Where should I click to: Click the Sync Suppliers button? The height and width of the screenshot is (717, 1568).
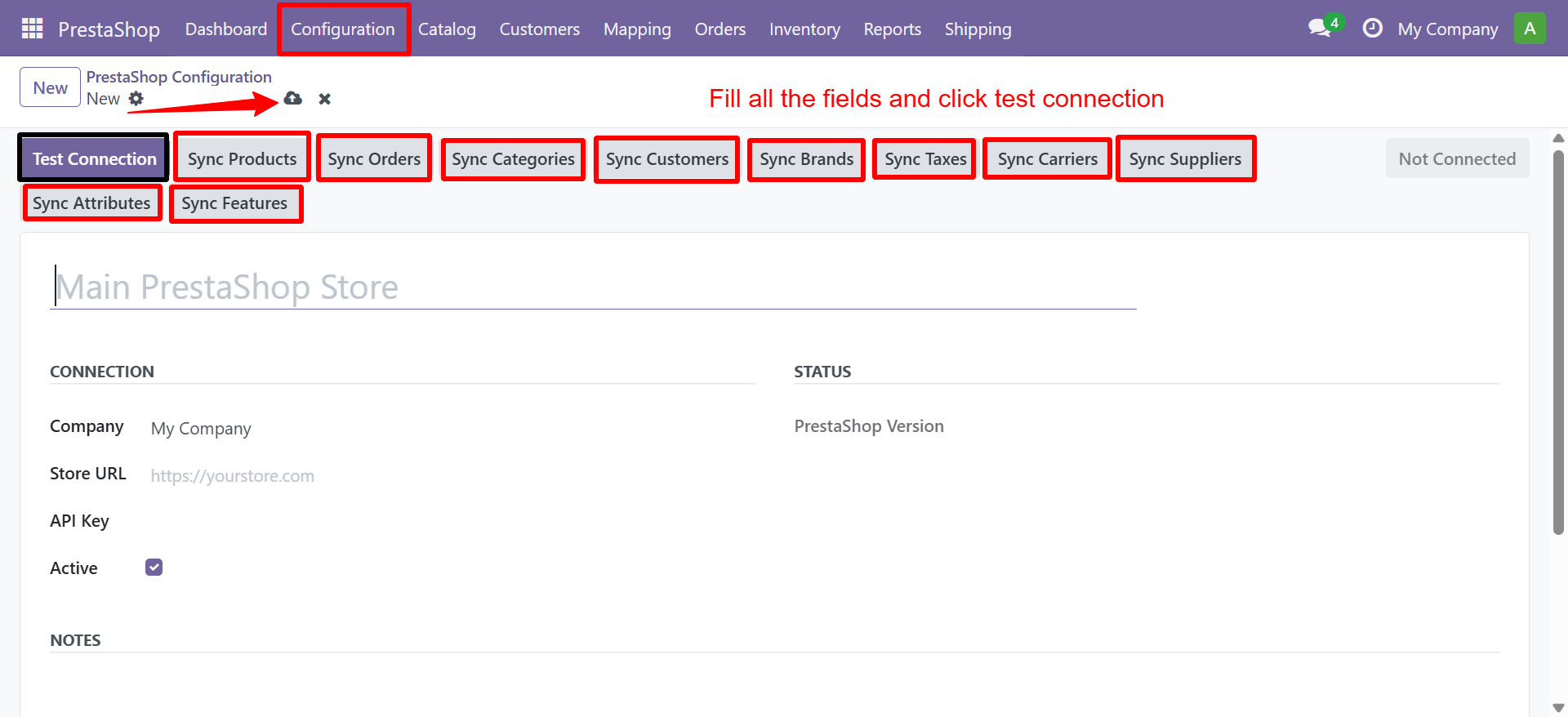pyautogui.click(x=1185, y=158)
